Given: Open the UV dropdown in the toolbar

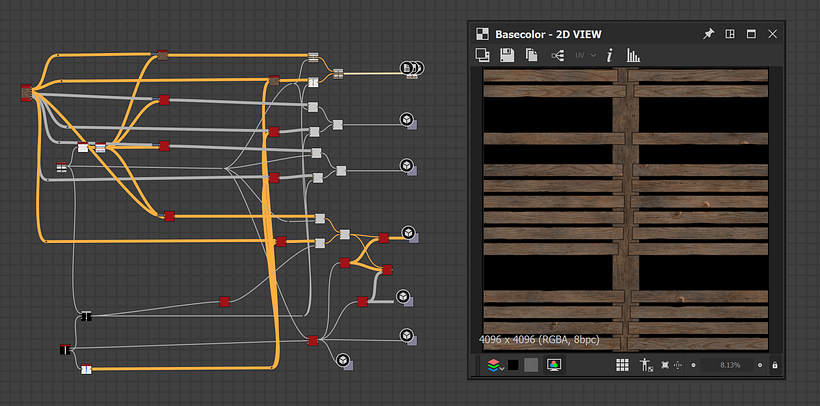Looking at the screenshot, I should [x=585, y=56].
